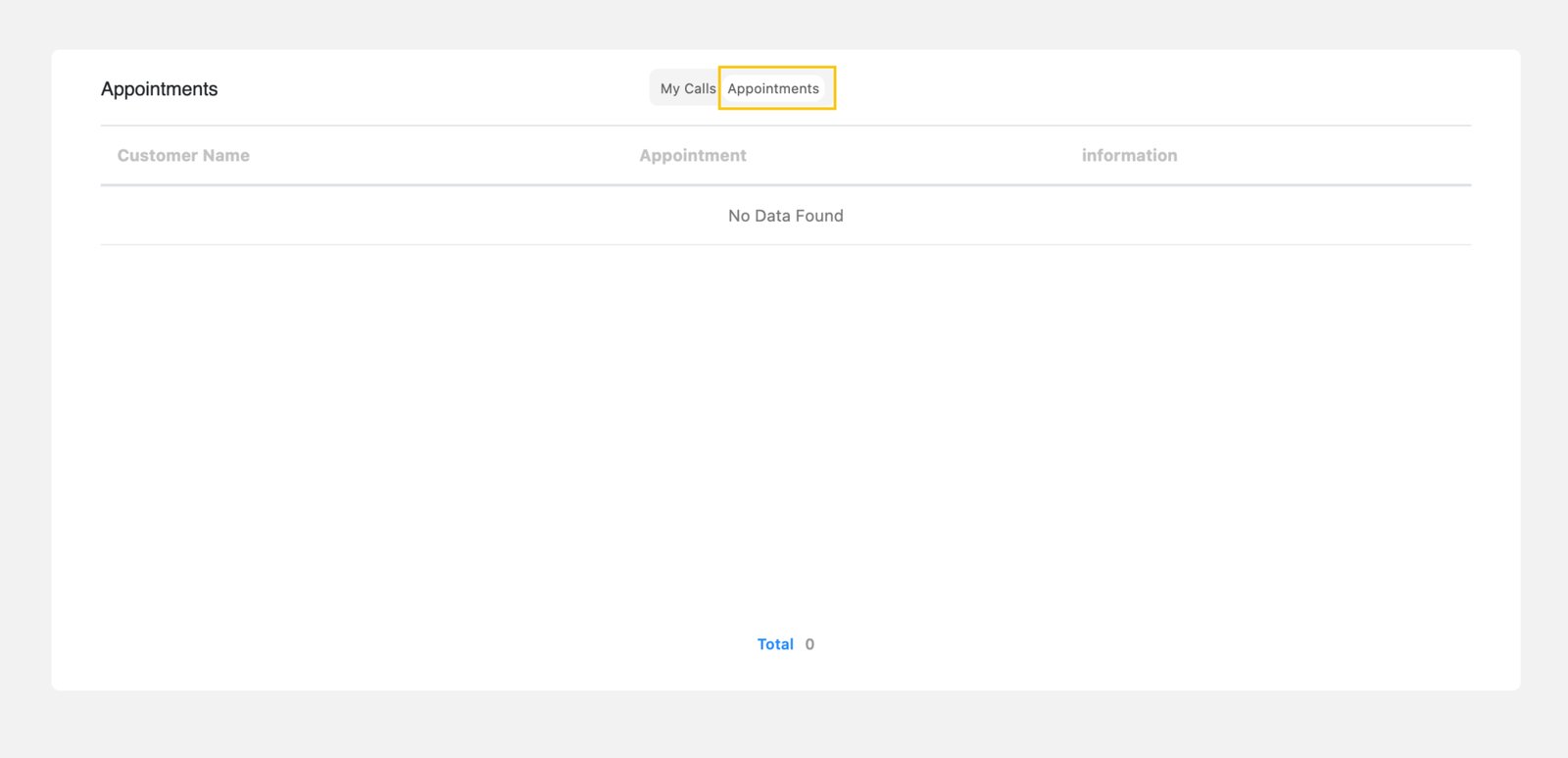
Task: Select the Customer Name table heading
Action: tap(183, 155)
